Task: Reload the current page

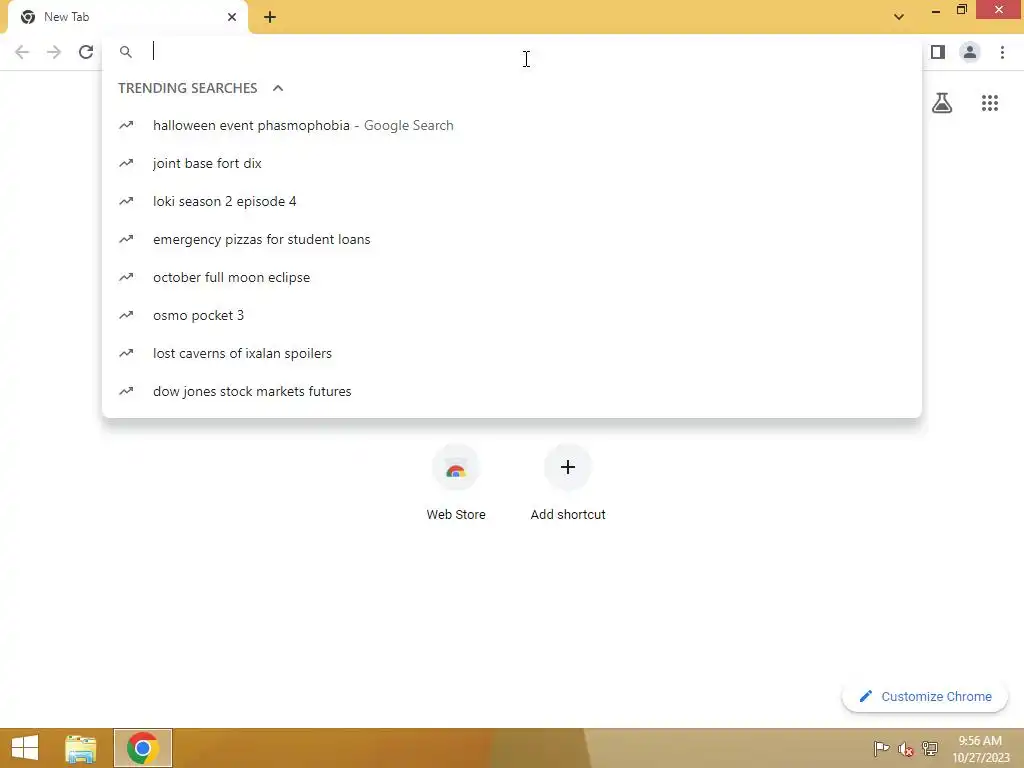Action: coord(86,52)
